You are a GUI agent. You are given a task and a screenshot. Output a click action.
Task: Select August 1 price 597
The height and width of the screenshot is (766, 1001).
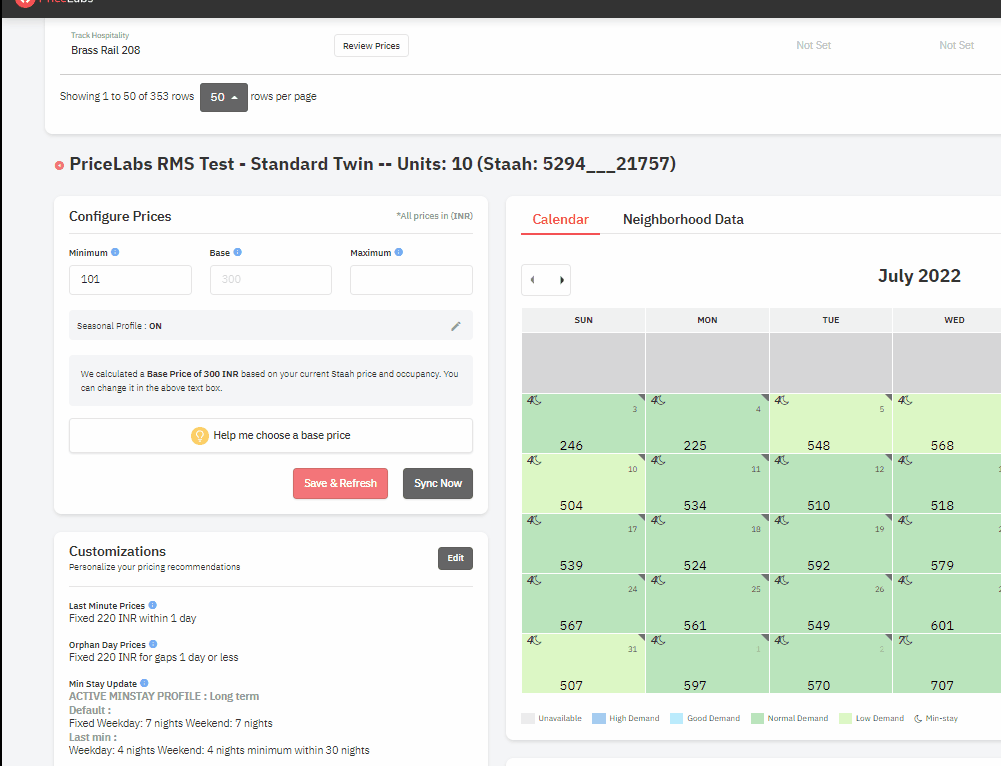(695, 686)
